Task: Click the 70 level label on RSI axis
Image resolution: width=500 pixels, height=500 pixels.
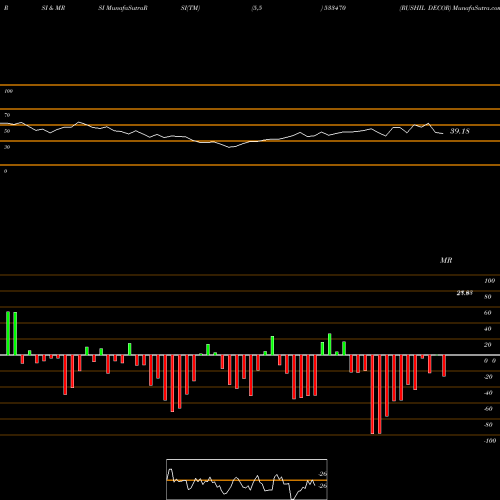Action: (x=7, y=115)
